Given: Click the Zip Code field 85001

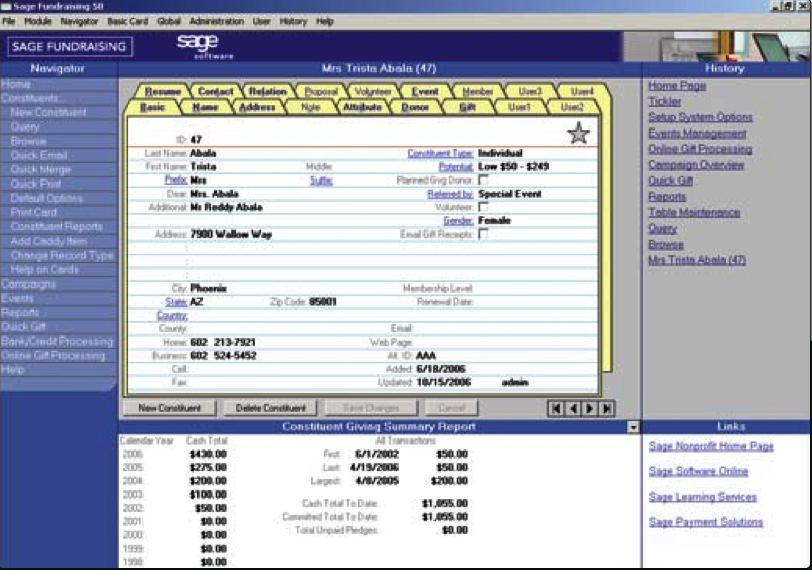Looking at the screenshot, I should click(323, 302).
